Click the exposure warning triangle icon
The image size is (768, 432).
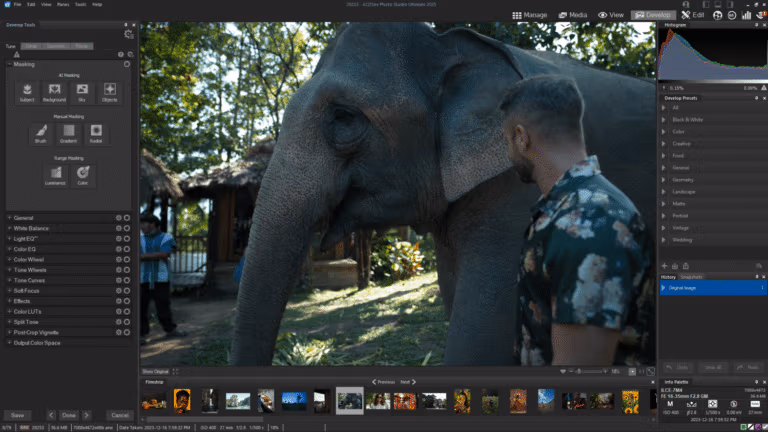point(17,54)
